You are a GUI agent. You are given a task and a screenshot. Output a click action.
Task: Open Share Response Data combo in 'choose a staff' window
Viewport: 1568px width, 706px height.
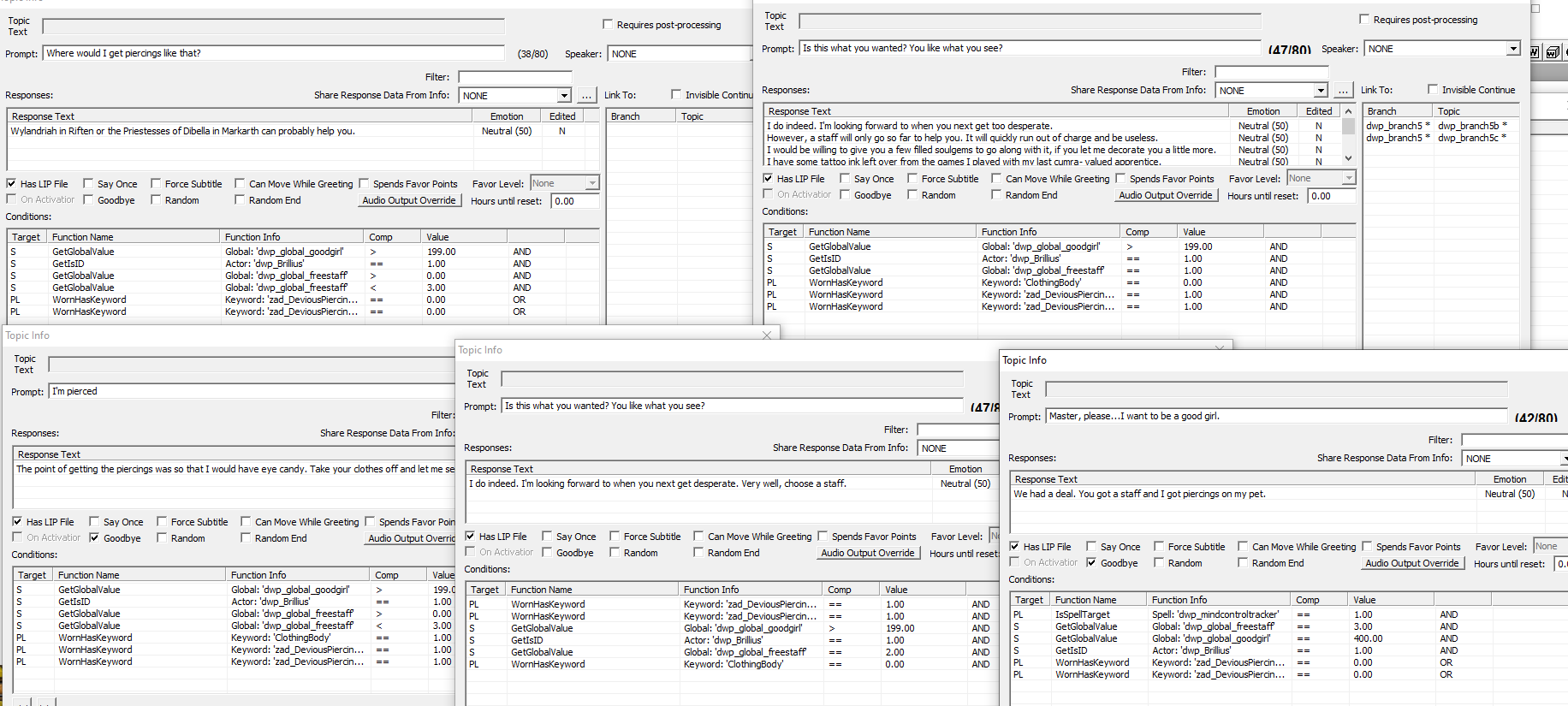pyautogui.click(x=958, y=448)
